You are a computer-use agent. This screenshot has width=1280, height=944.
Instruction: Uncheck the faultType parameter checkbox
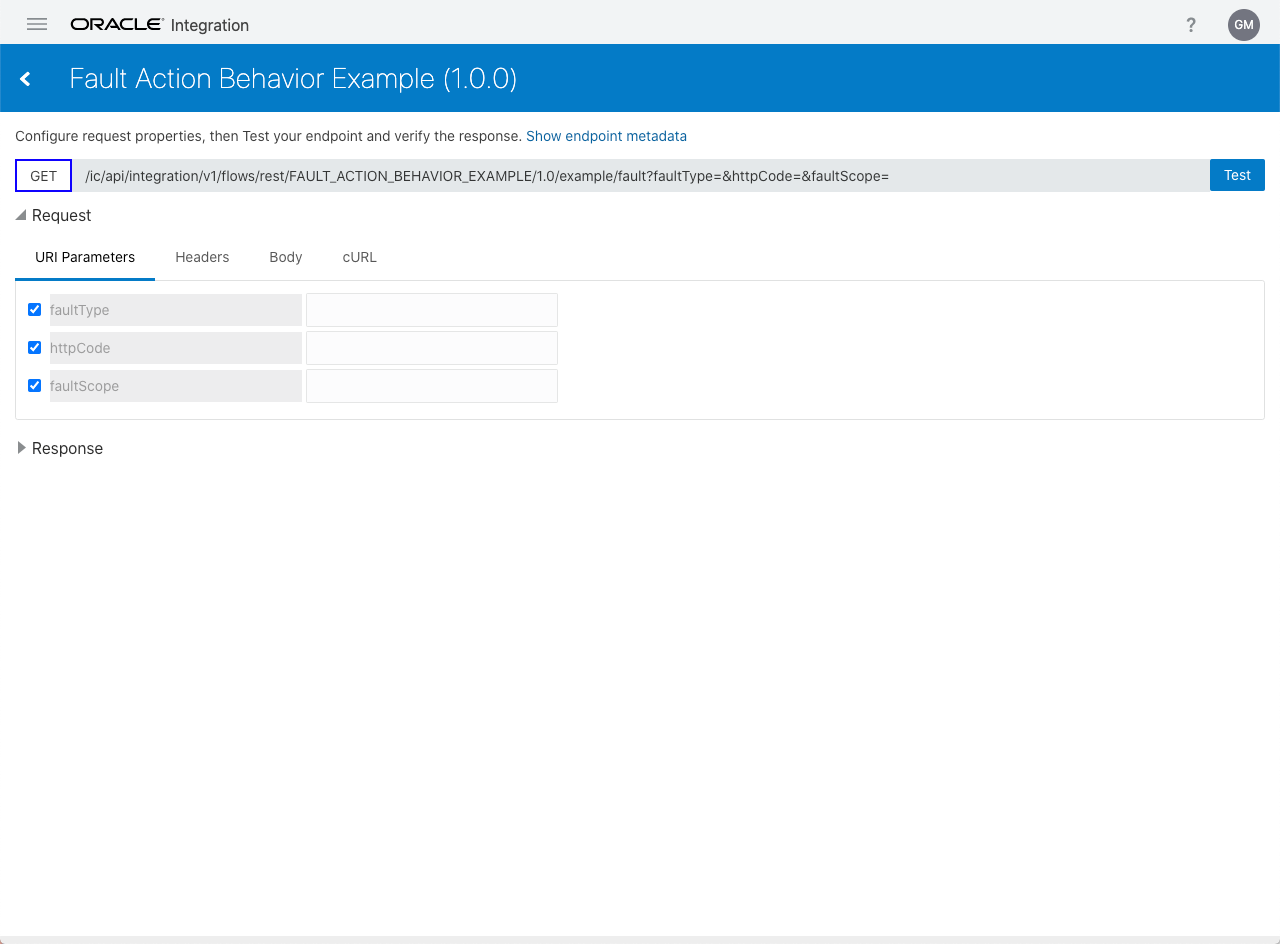pos(35,310)
